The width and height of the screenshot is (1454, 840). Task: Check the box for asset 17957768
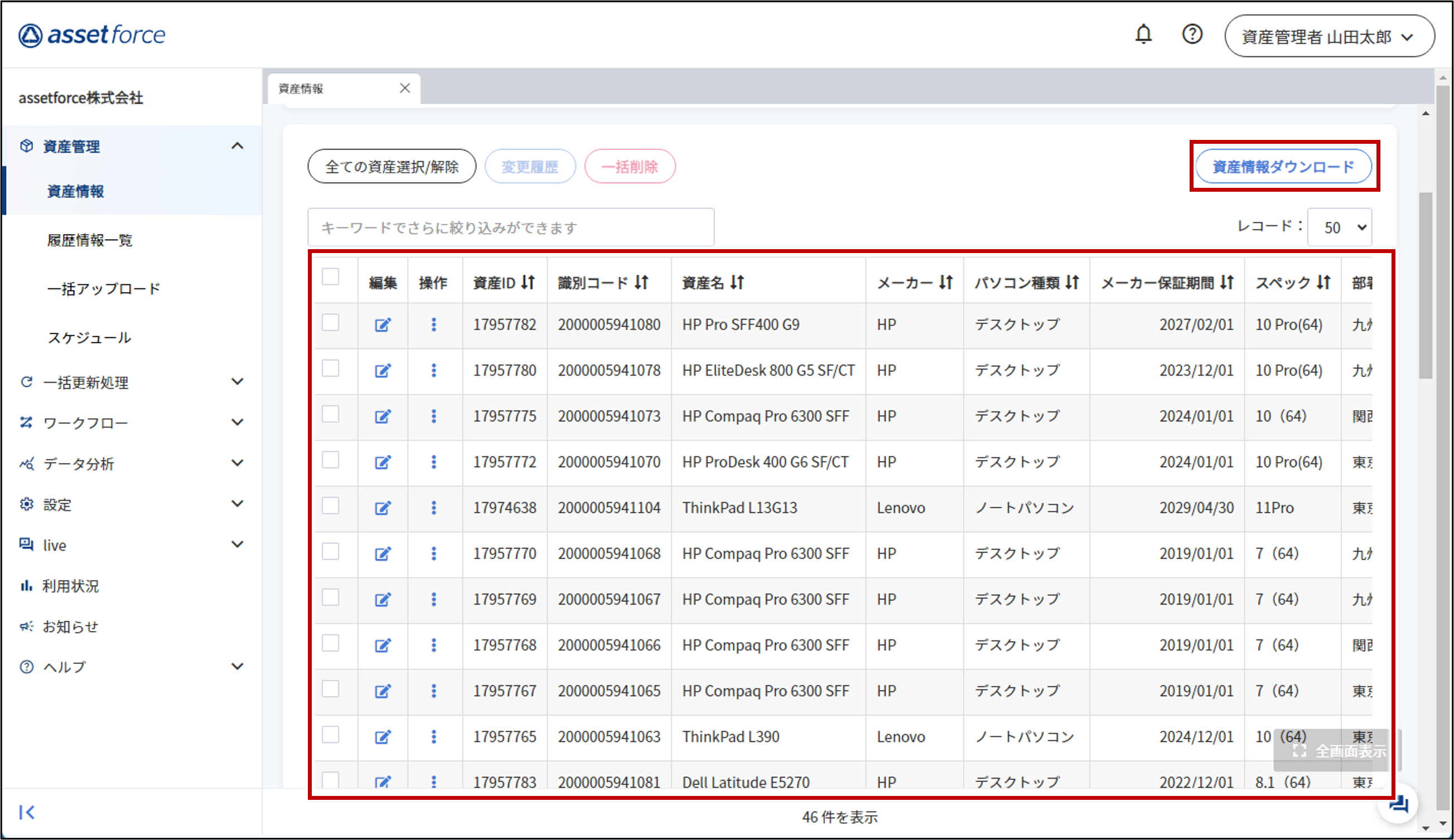coord(331,643)
